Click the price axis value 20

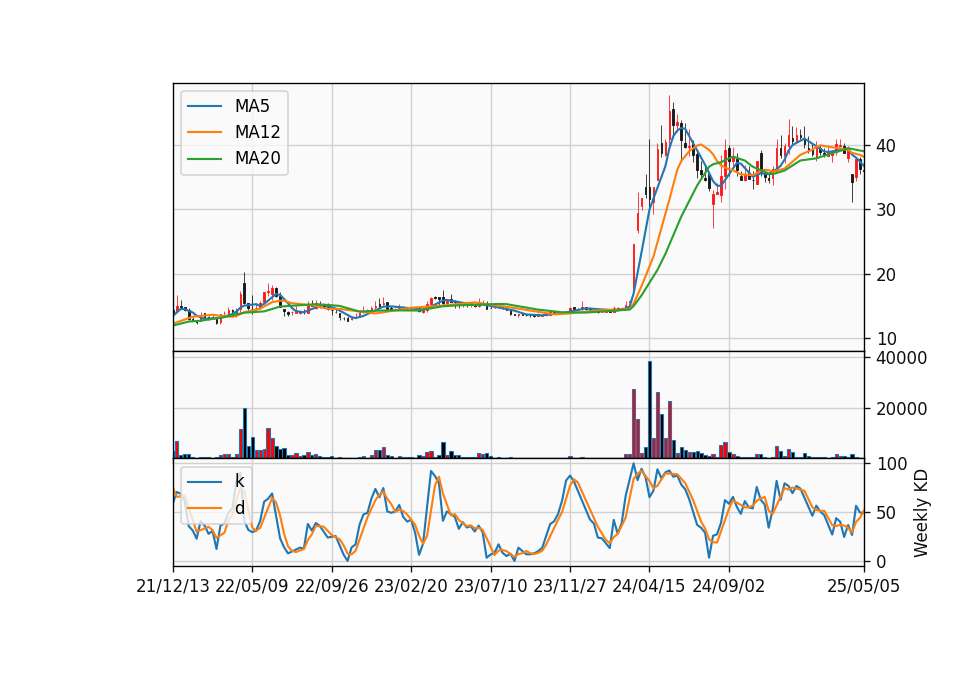pos(885,275)
